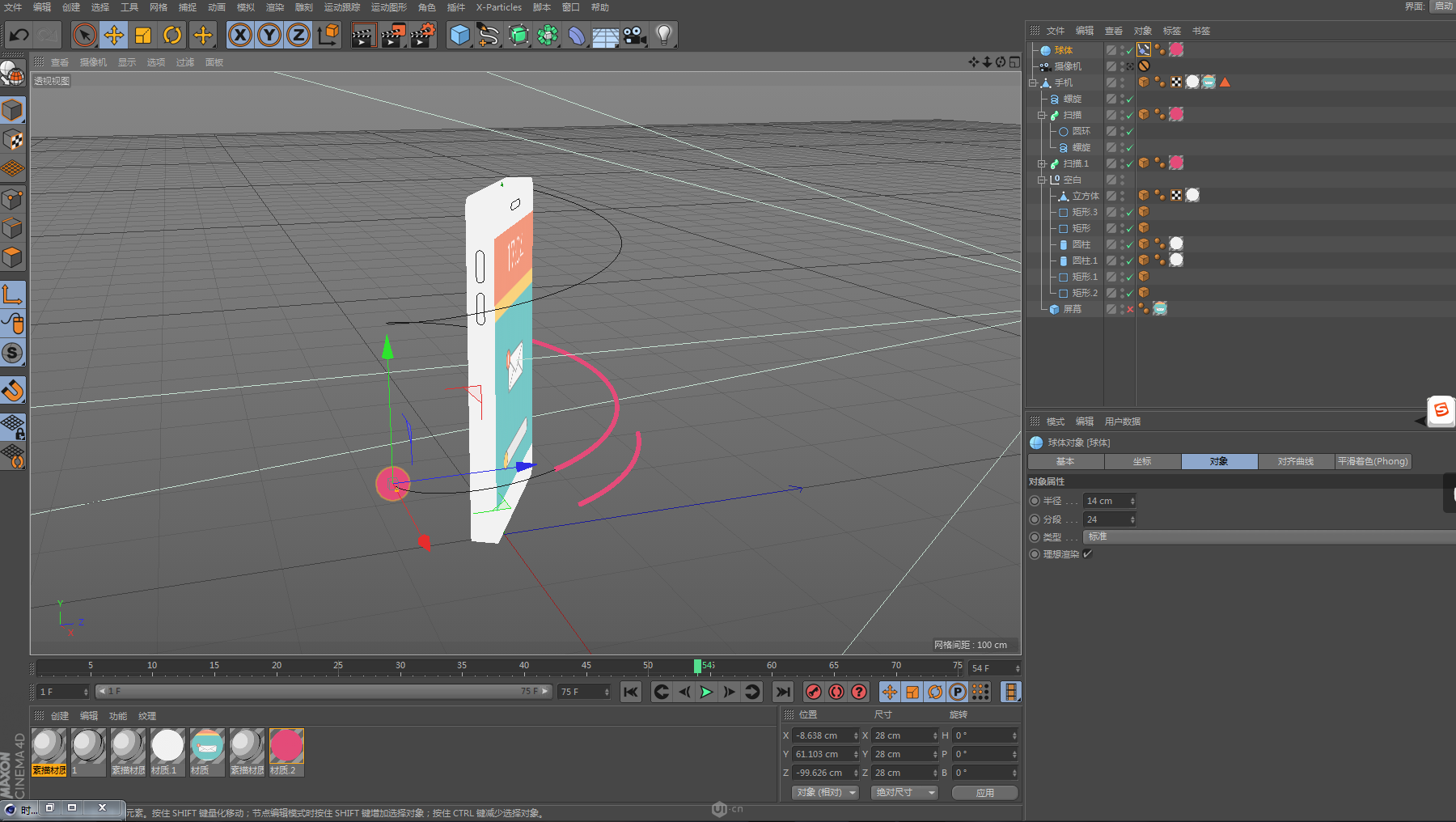Collapse the 手机 object tree
The height and width of the screenshot is (822, 1456).
(x=1033, y=83)
